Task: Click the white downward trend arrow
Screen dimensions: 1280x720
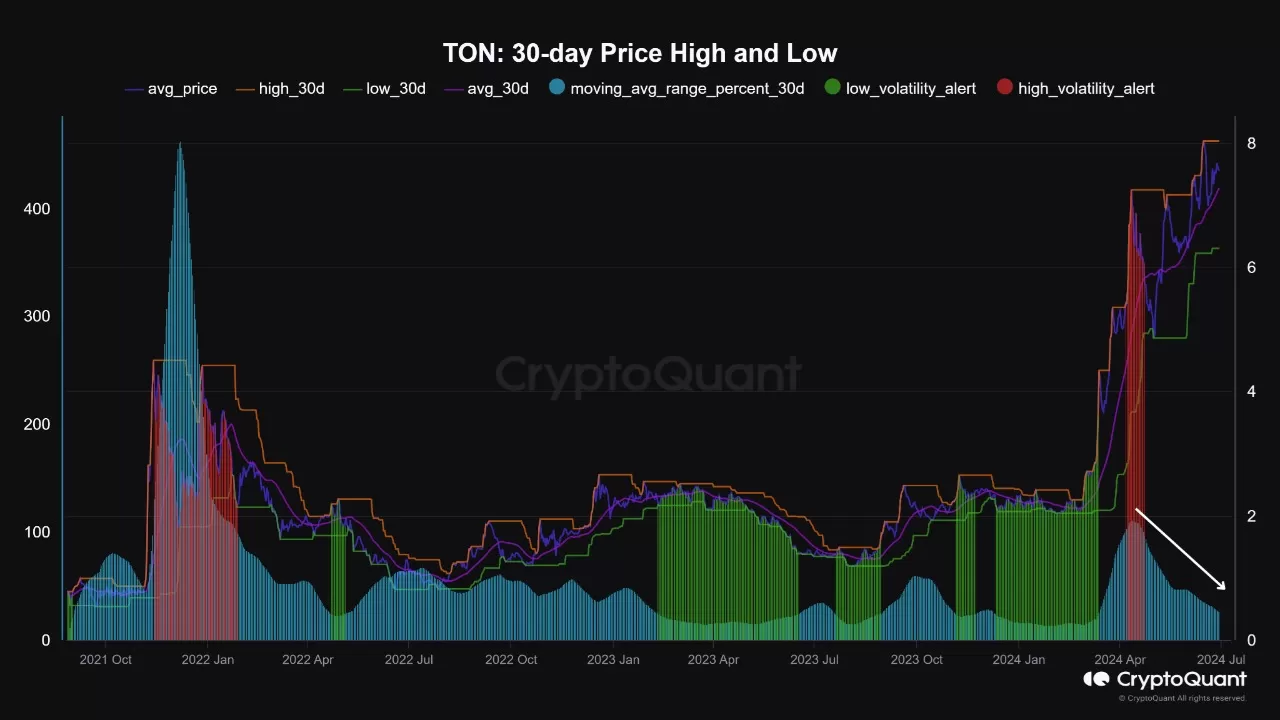Action: [1180, 549]
